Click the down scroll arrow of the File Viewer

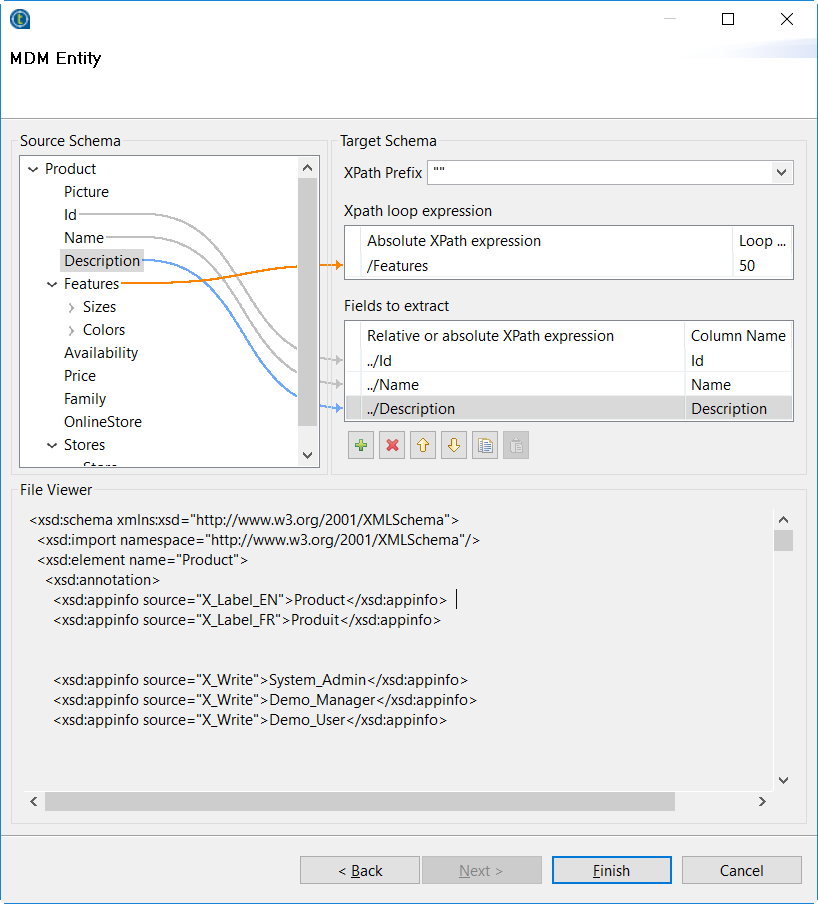coord(783,780)
